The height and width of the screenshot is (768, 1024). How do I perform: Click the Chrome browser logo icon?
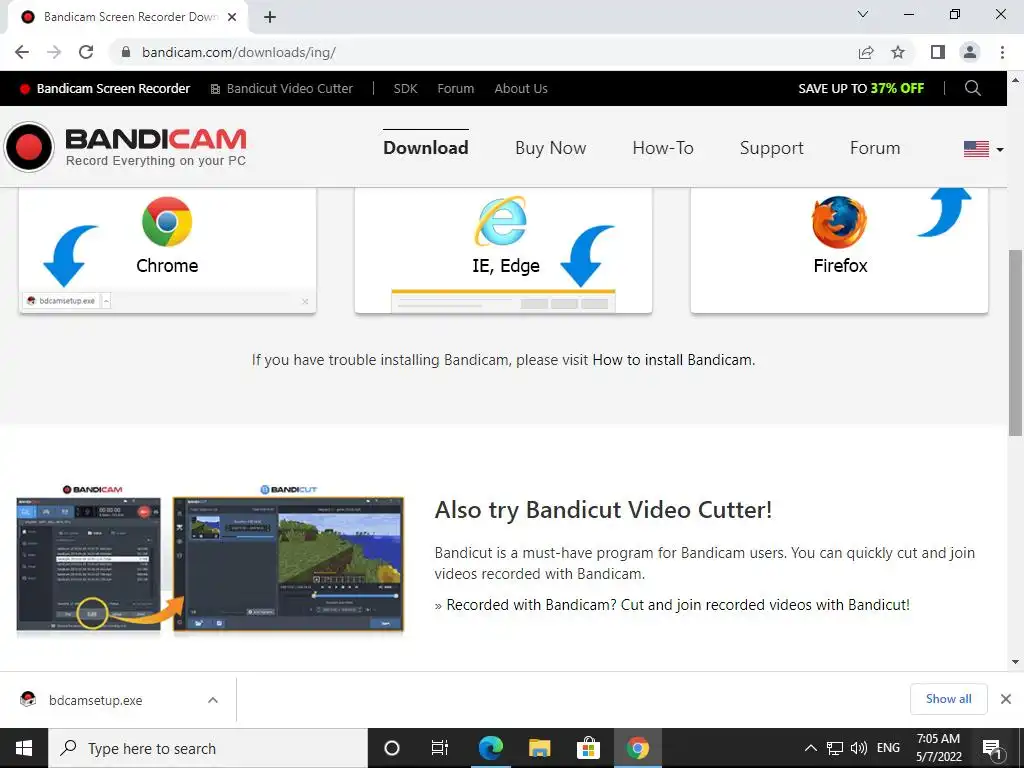pyautogui.click(x=167, y=221)
